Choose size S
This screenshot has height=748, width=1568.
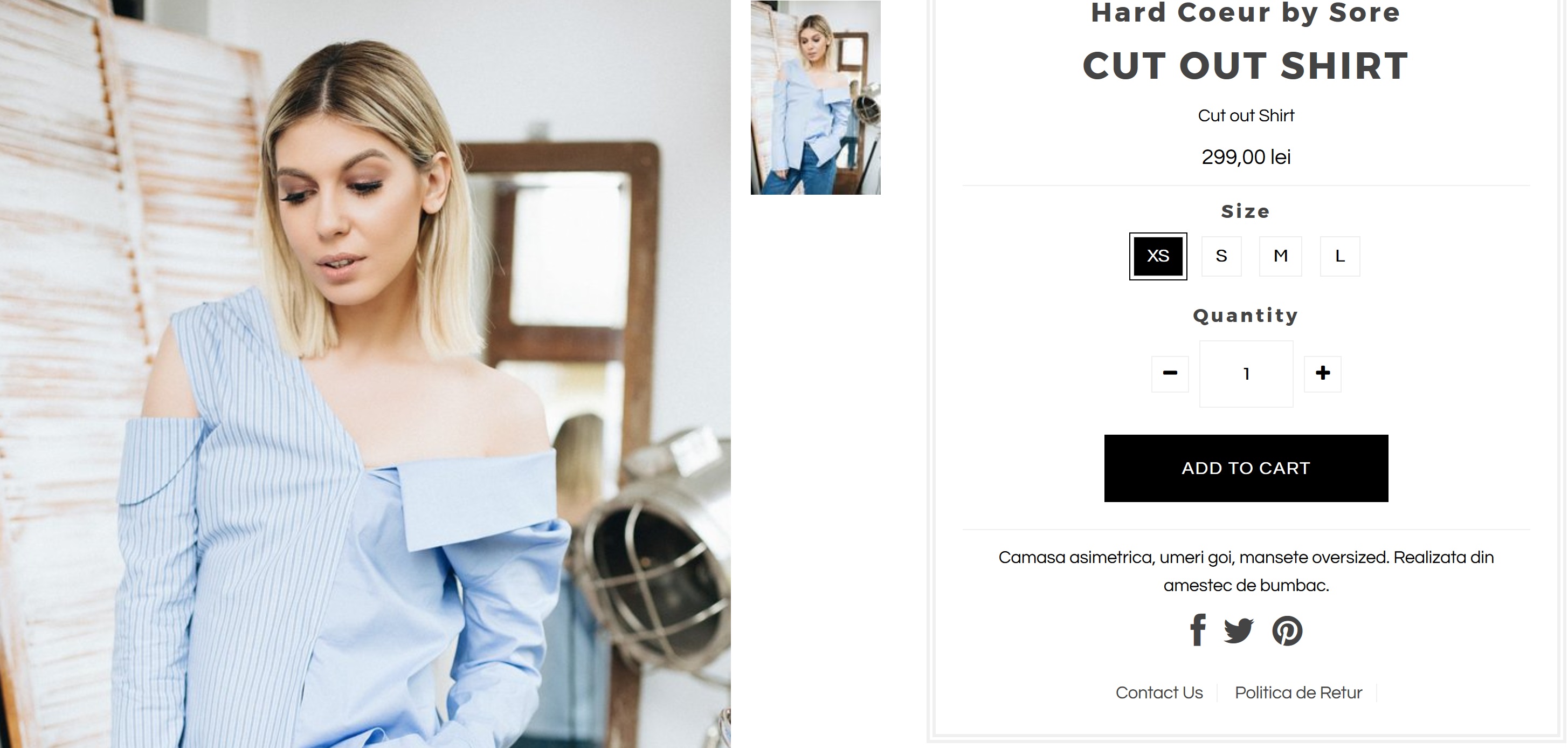(1221, 256)
